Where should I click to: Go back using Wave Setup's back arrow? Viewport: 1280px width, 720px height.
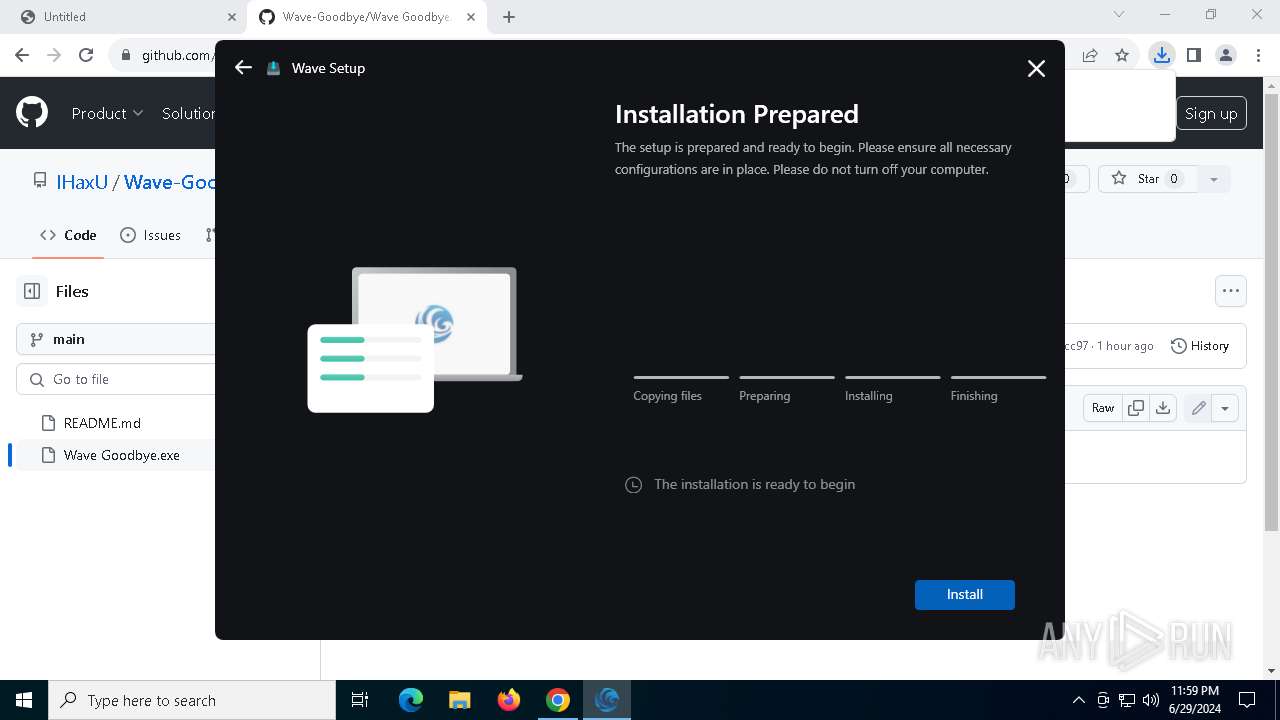click(243, 68)
